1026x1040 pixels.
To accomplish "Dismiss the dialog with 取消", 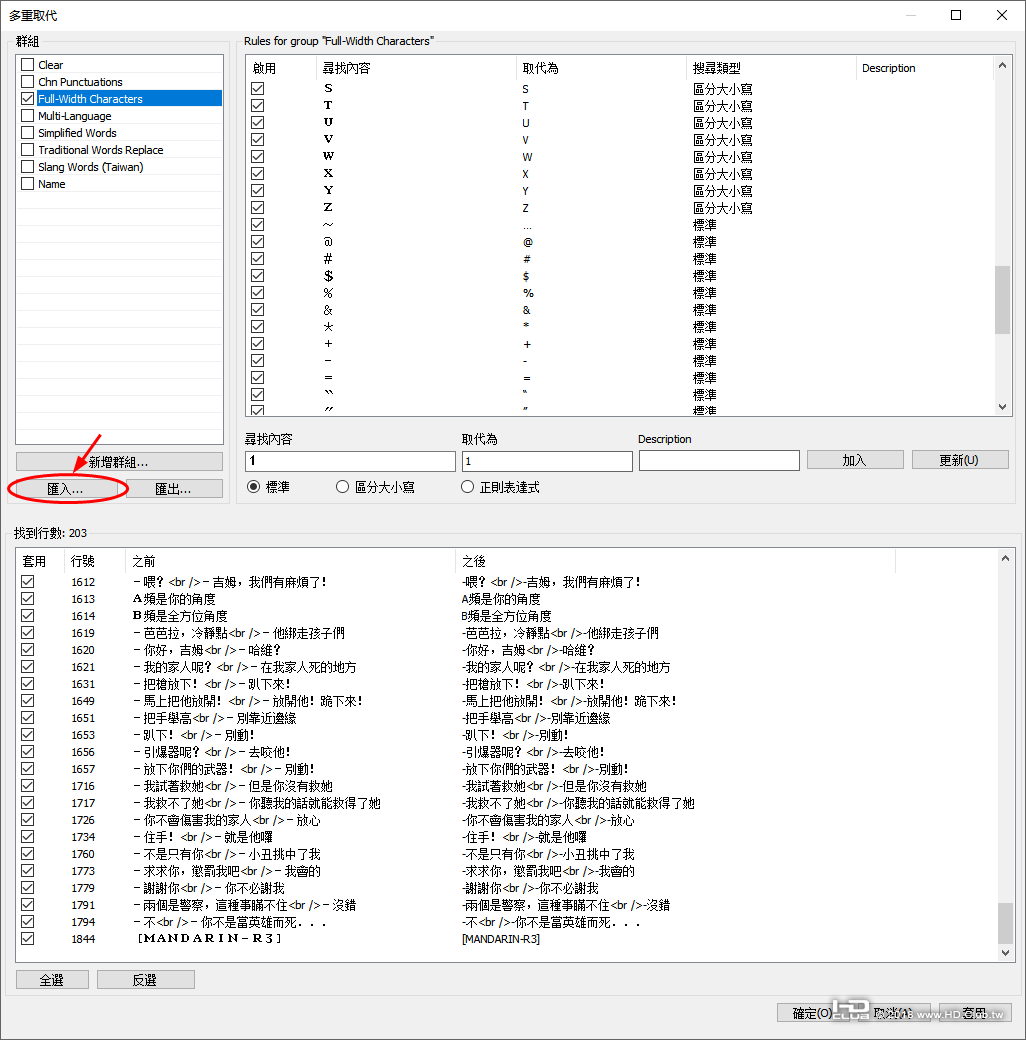I will (896, 1012).
